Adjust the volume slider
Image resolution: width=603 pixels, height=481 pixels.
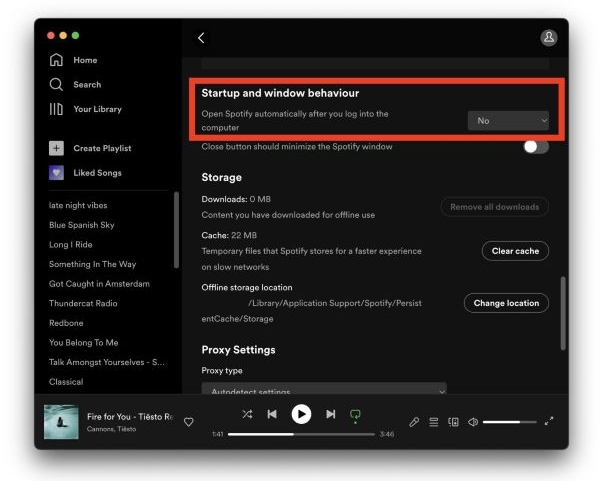[509, 422]
